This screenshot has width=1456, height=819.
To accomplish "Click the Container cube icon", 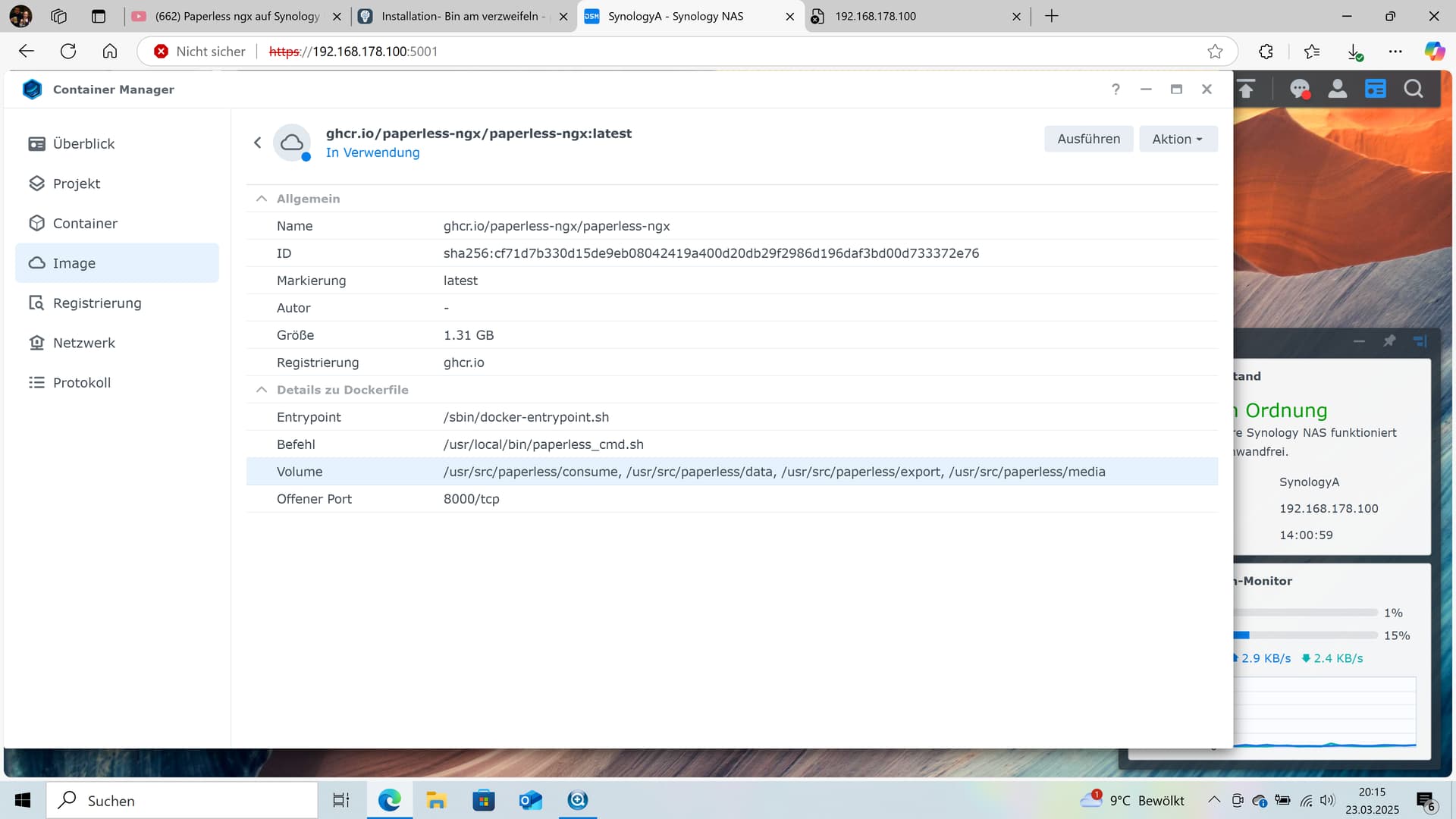I will (x=36, y=224).
